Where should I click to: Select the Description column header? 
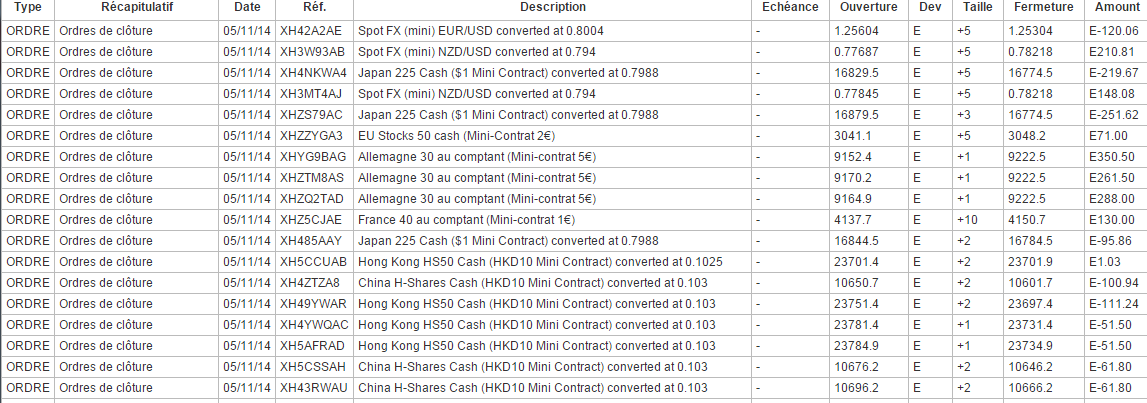(x=552, y=7)
